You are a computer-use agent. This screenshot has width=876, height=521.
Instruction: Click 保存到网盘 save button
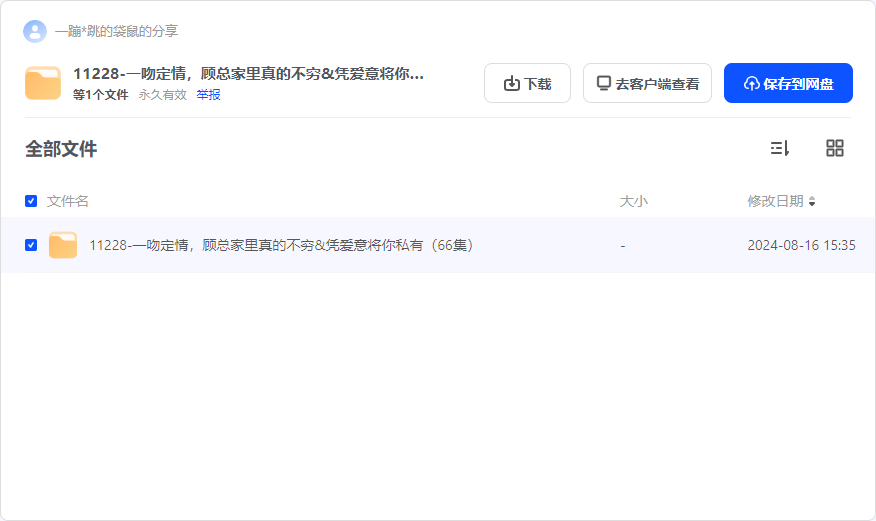788,83
